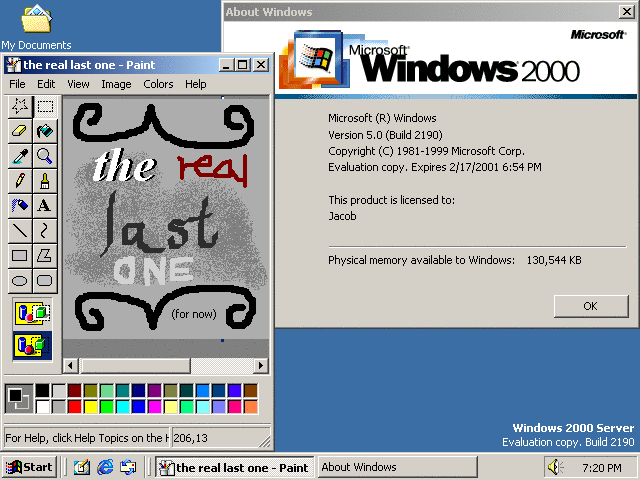Open the File menu in Paint
640x480 pixels.
(x=17, y=84)
